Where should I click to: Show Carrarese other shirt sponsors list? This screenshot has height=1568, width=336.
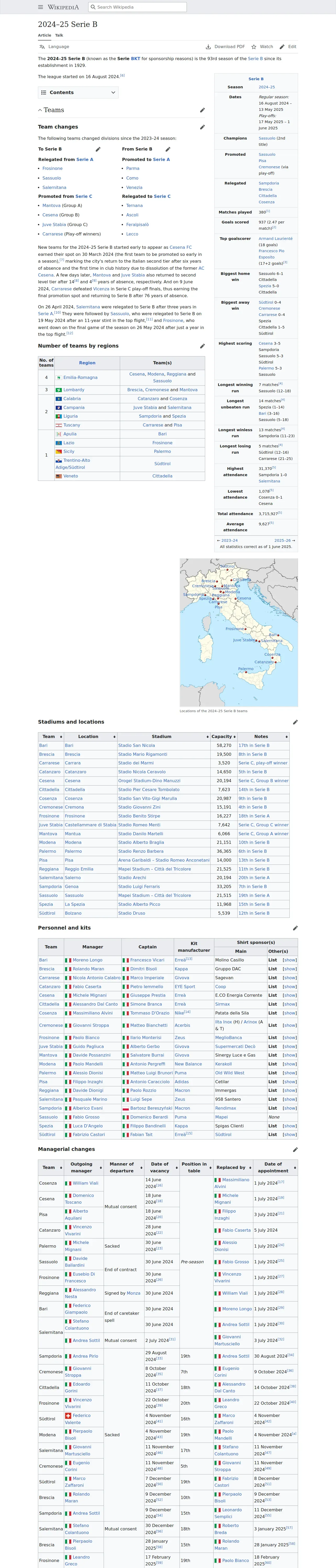290,978
